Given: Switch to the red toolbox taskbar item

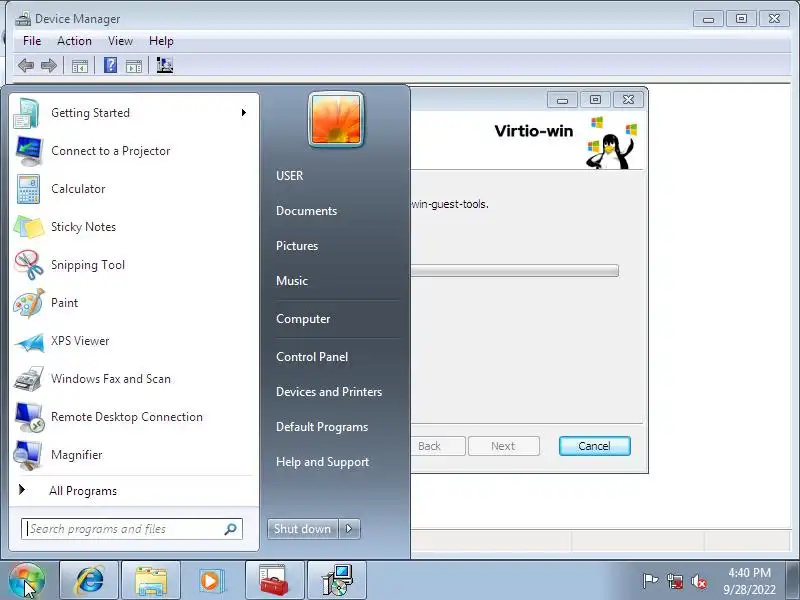Looking at the screenshot, I should 274,581.
